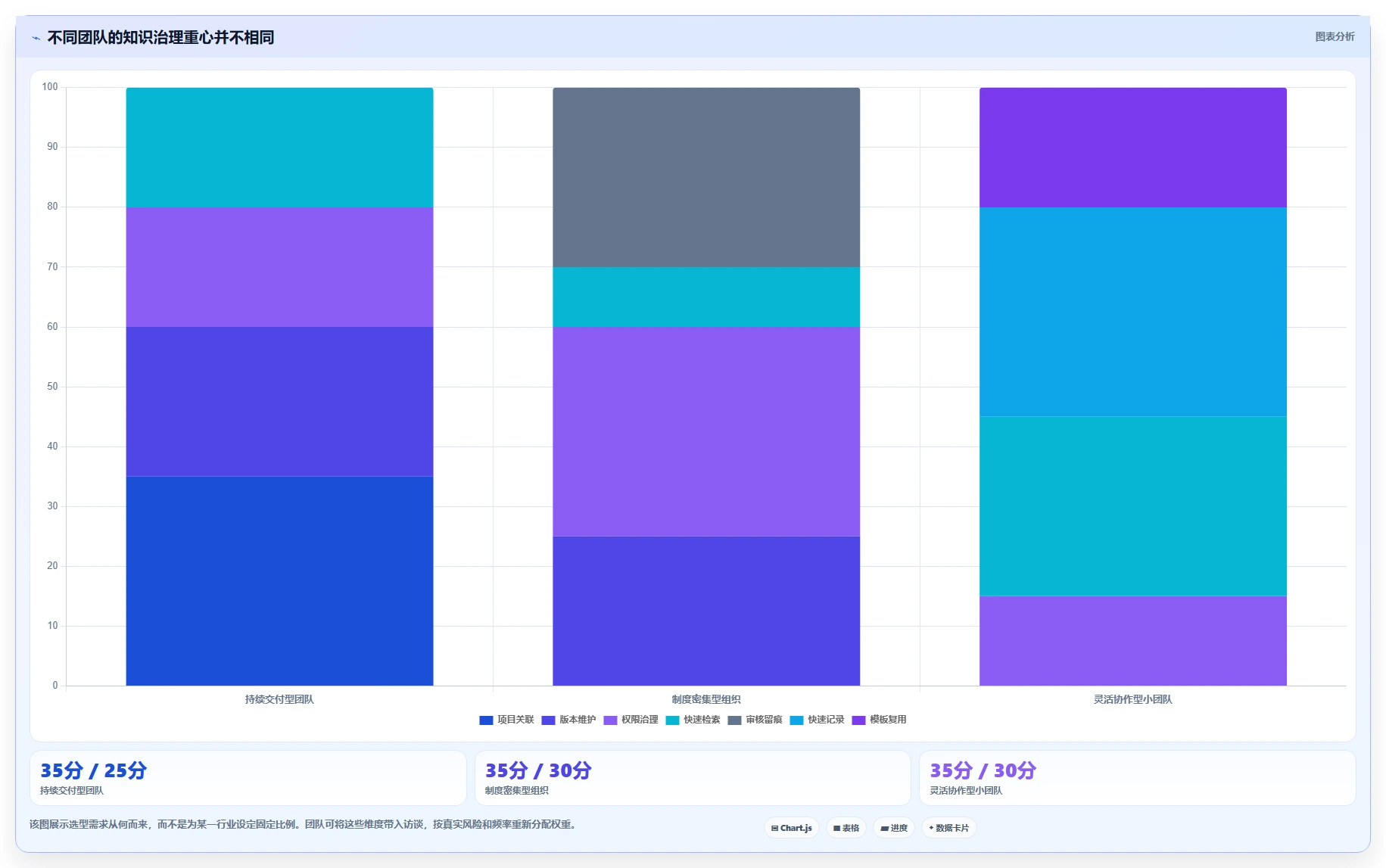Toggle the 模板复用 legend item
This screenshot has height=868, width=1386.
879,720
